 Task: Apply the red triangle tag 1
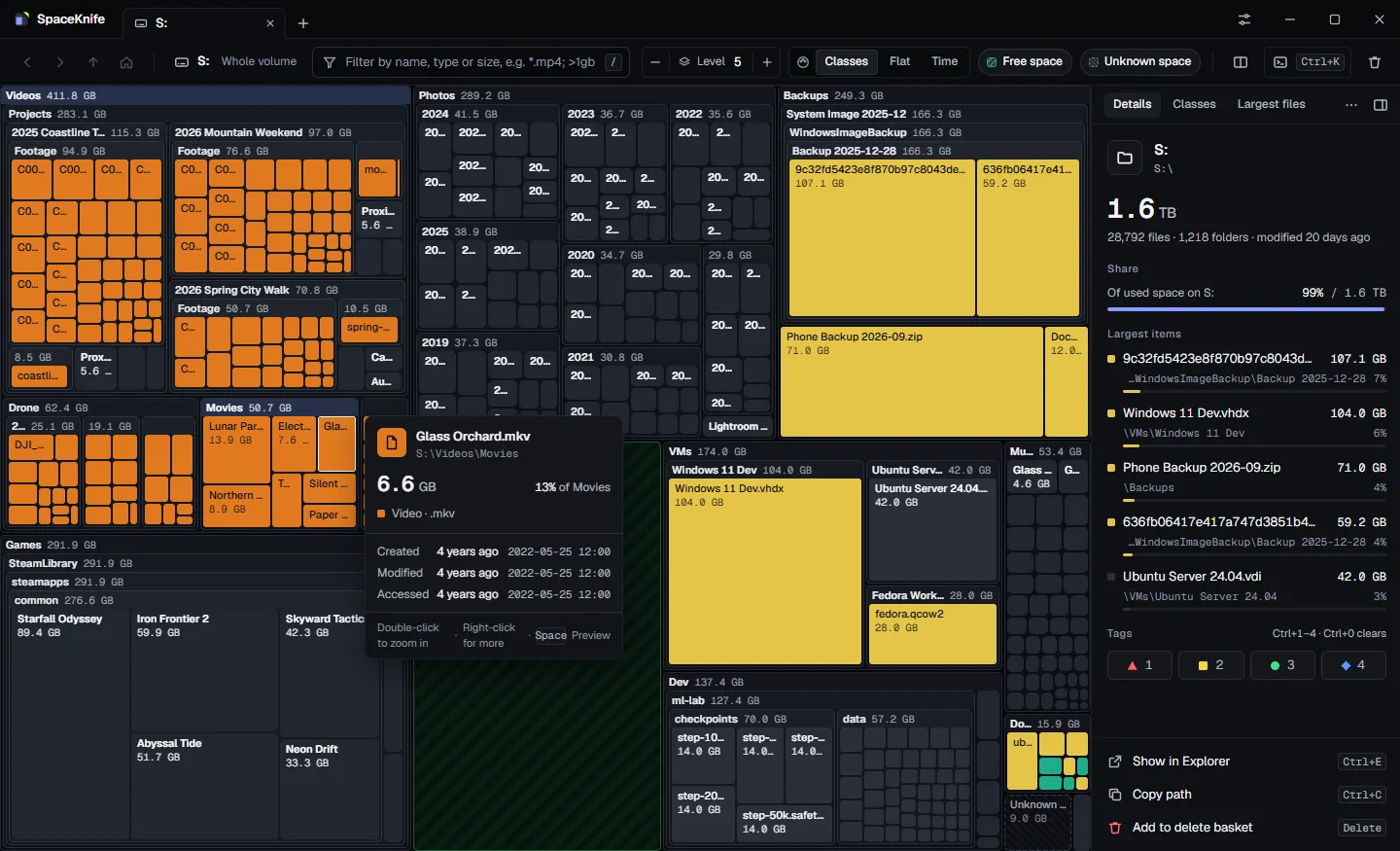point(1139,665)
